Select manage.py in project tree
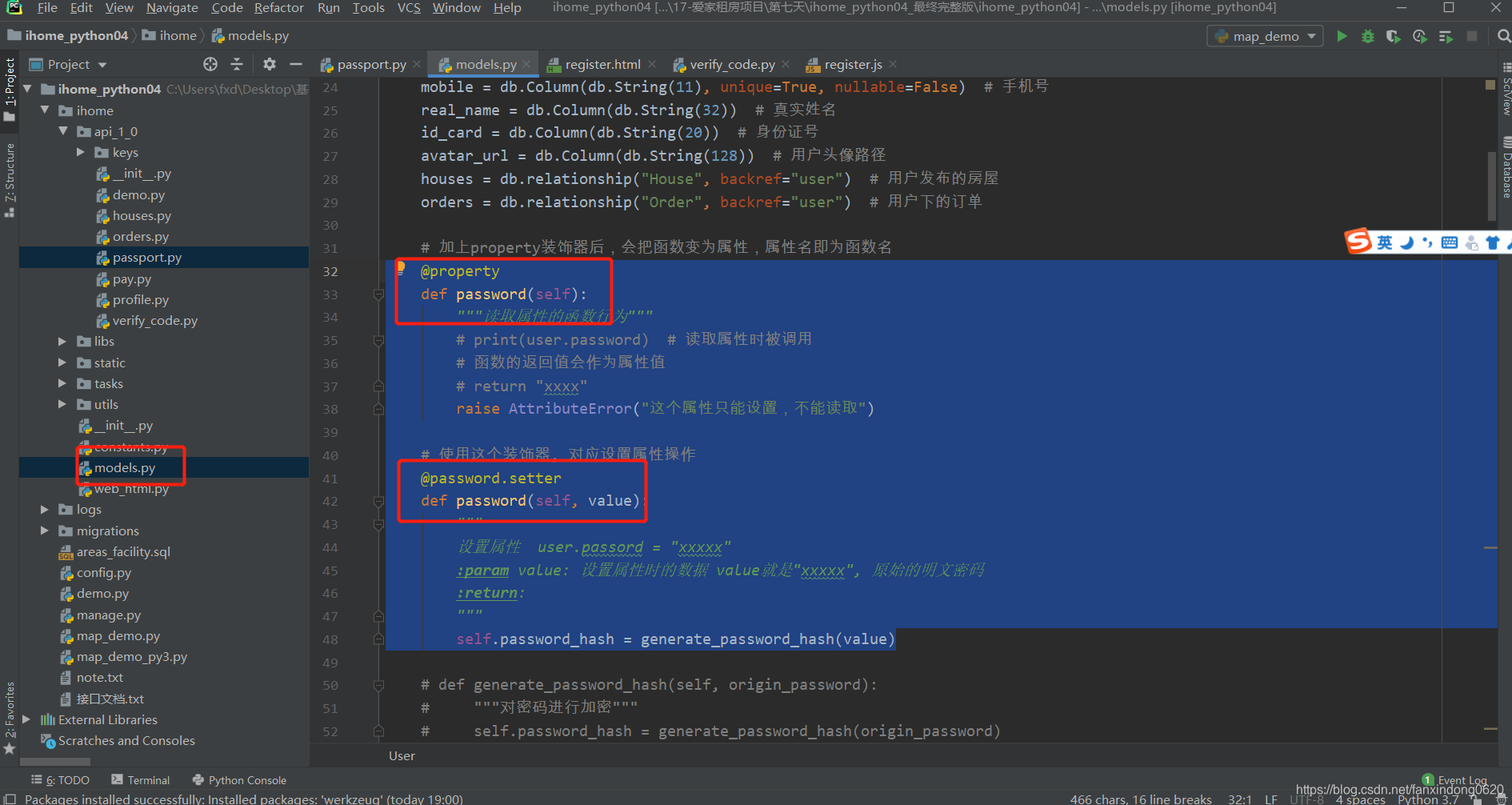 click(108, 615)
